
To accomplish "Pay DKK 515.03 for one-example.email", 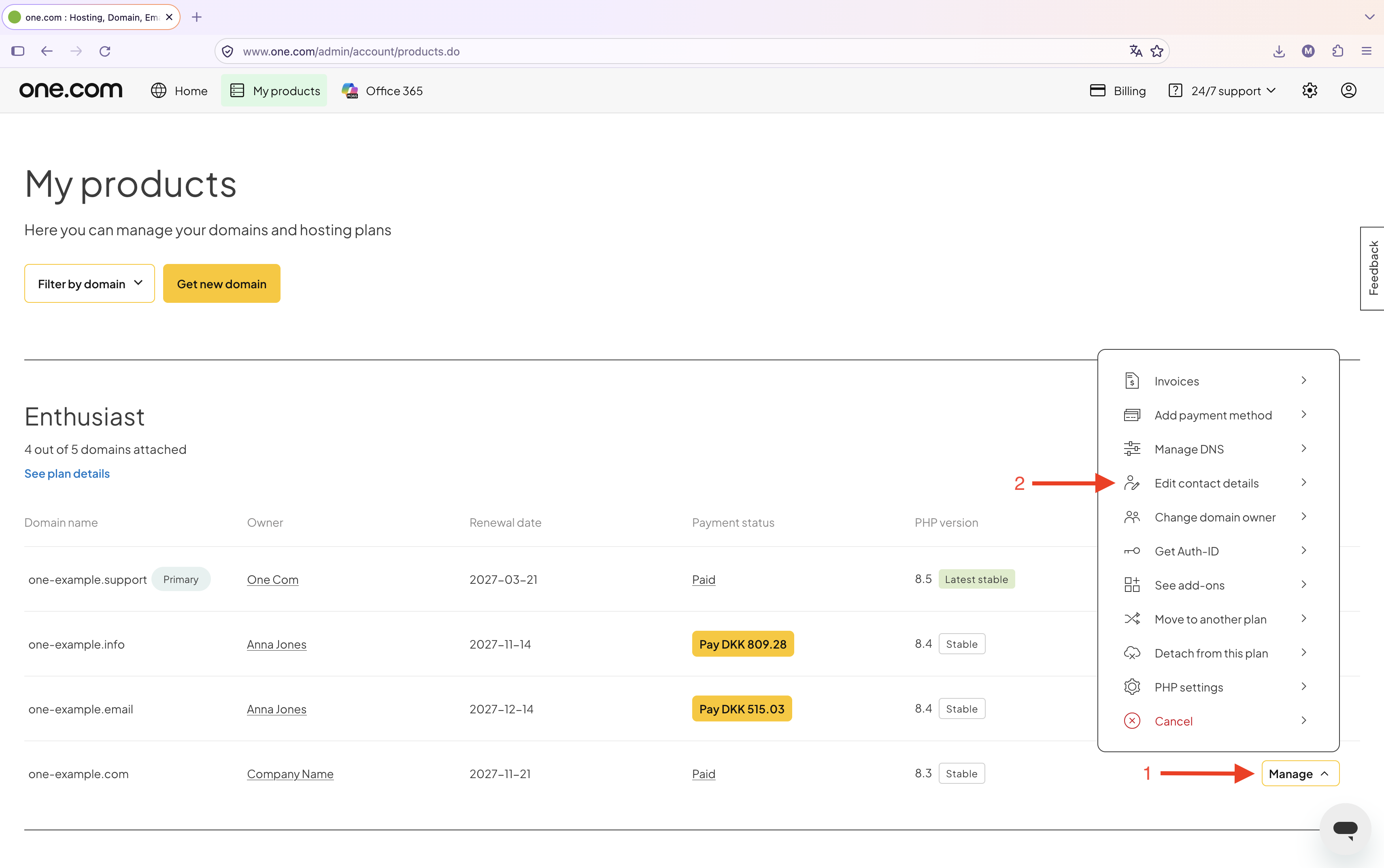I will [742, 708].
